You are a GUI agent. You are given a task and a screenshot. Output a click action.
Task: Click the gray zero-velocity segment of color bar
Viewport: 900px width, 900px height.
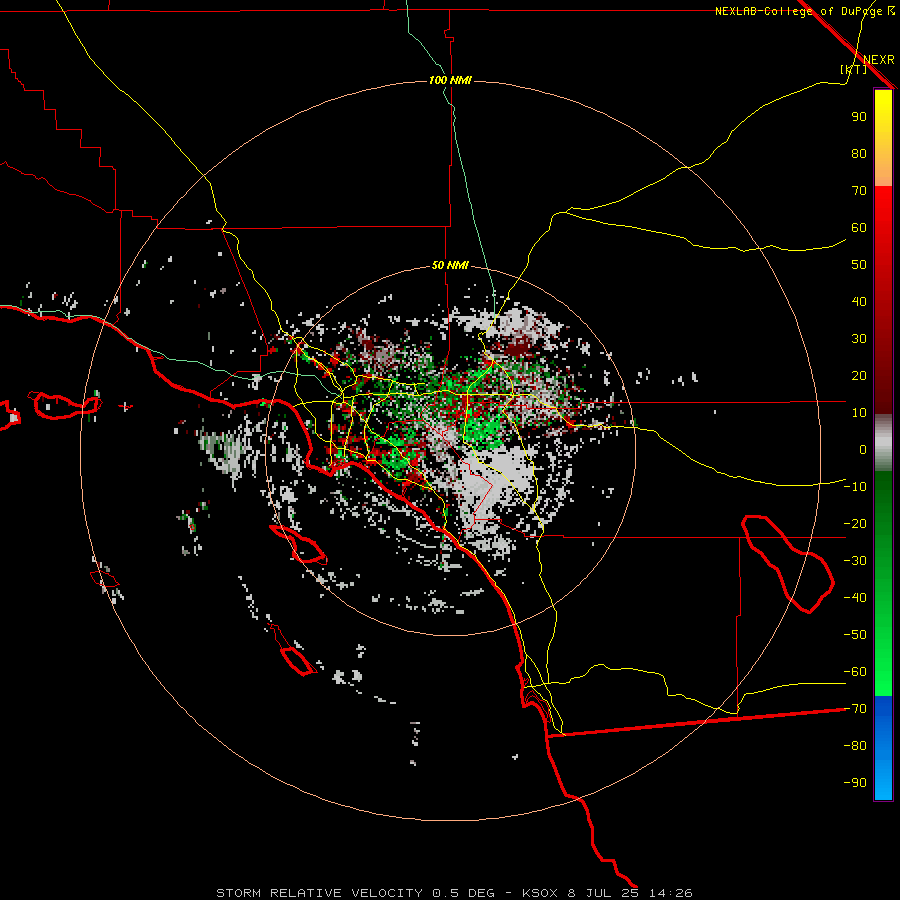[x=883, y=443]
